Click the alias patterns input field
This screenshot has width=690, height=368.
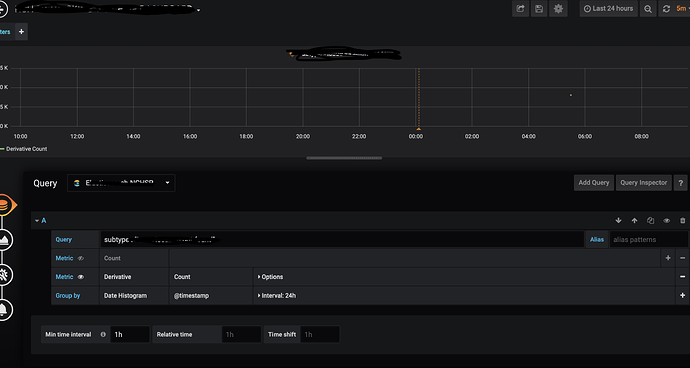pyautogui.click(x=648, y=239)
